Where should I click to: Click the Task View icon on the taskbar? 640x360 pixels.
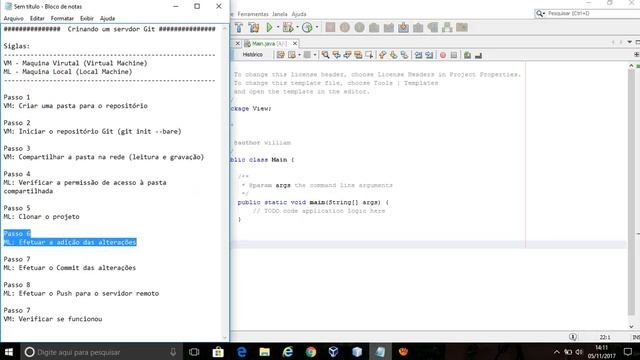(x=194, y=352)
